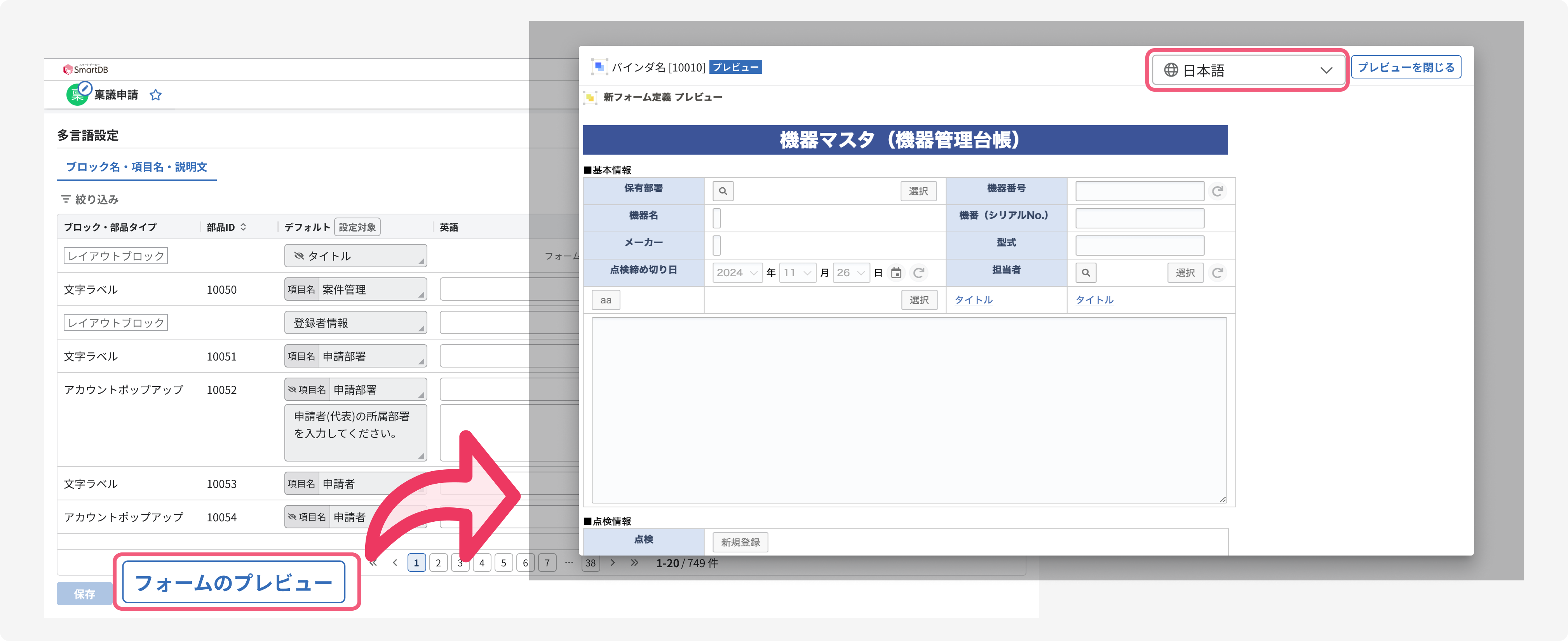Click the SmartDB logo icon
Image resolution: width=1568 pixels, height=641 pixels.
pos(68,70)
